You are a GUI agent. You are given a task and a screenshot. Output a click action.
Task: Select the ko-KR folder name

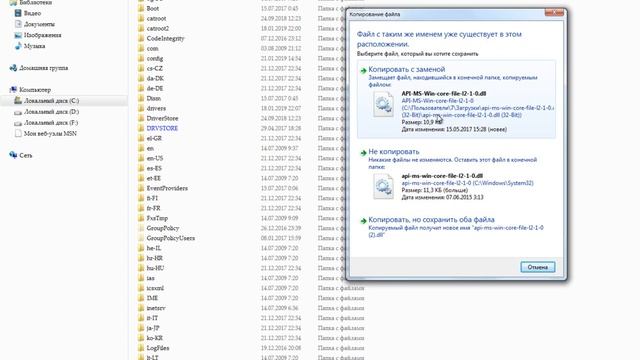155,338
